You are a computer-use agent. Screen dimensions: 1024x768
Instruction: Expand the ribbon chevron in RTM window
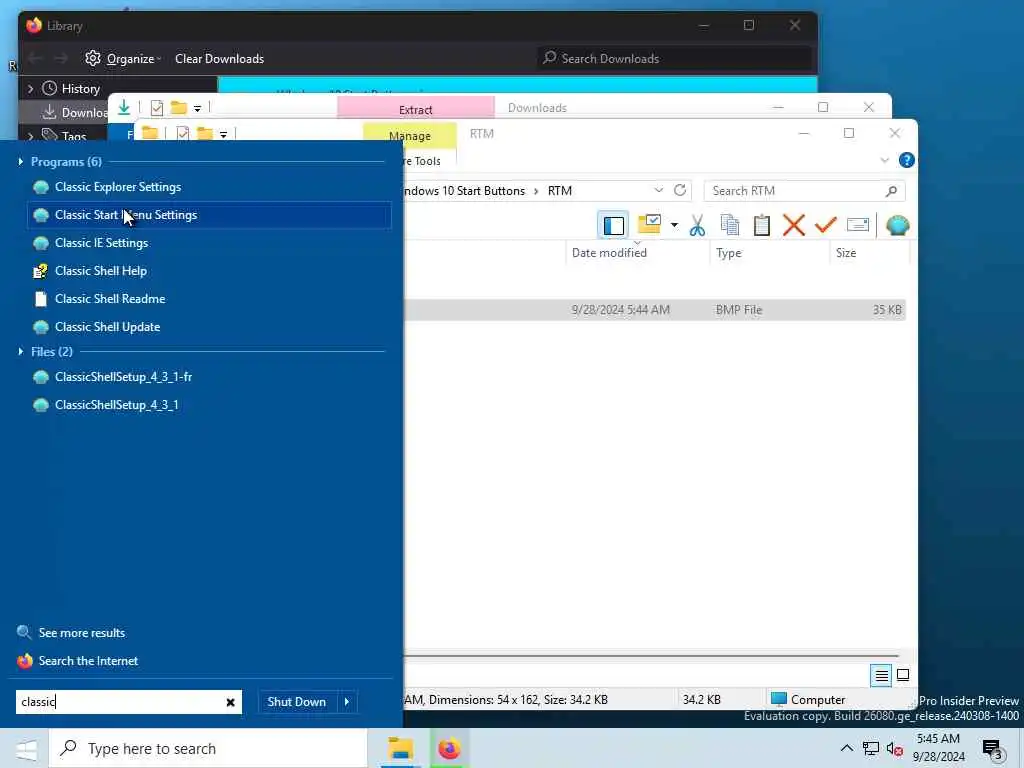[884, 160]
